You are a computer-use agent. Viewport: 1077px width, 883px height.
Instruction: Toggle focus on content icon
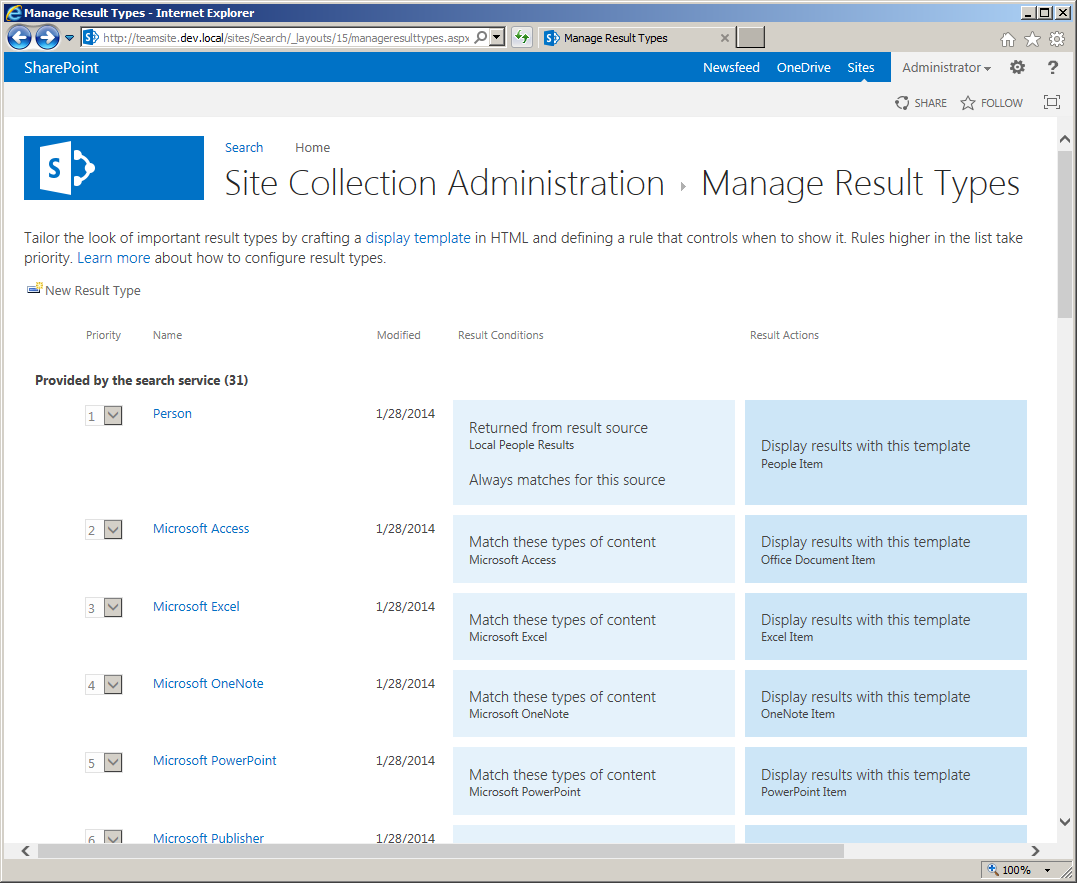[x=1052, y=102]
